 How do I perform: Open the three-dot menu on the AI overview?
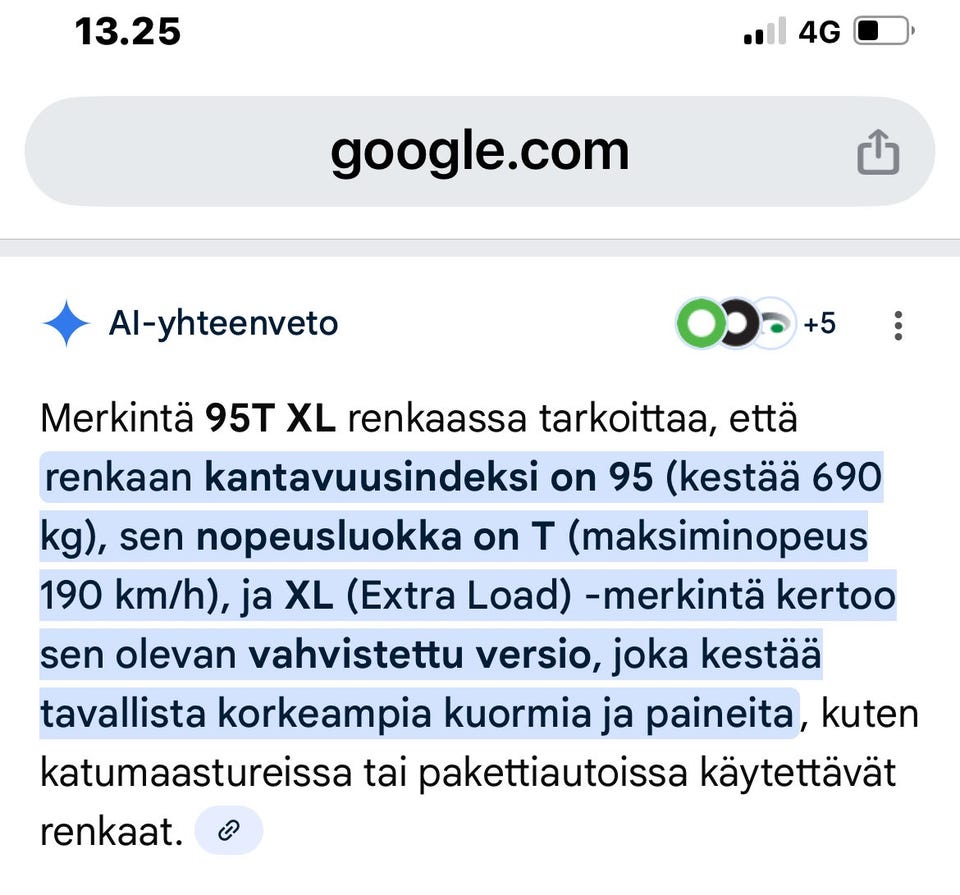(898, 324)
